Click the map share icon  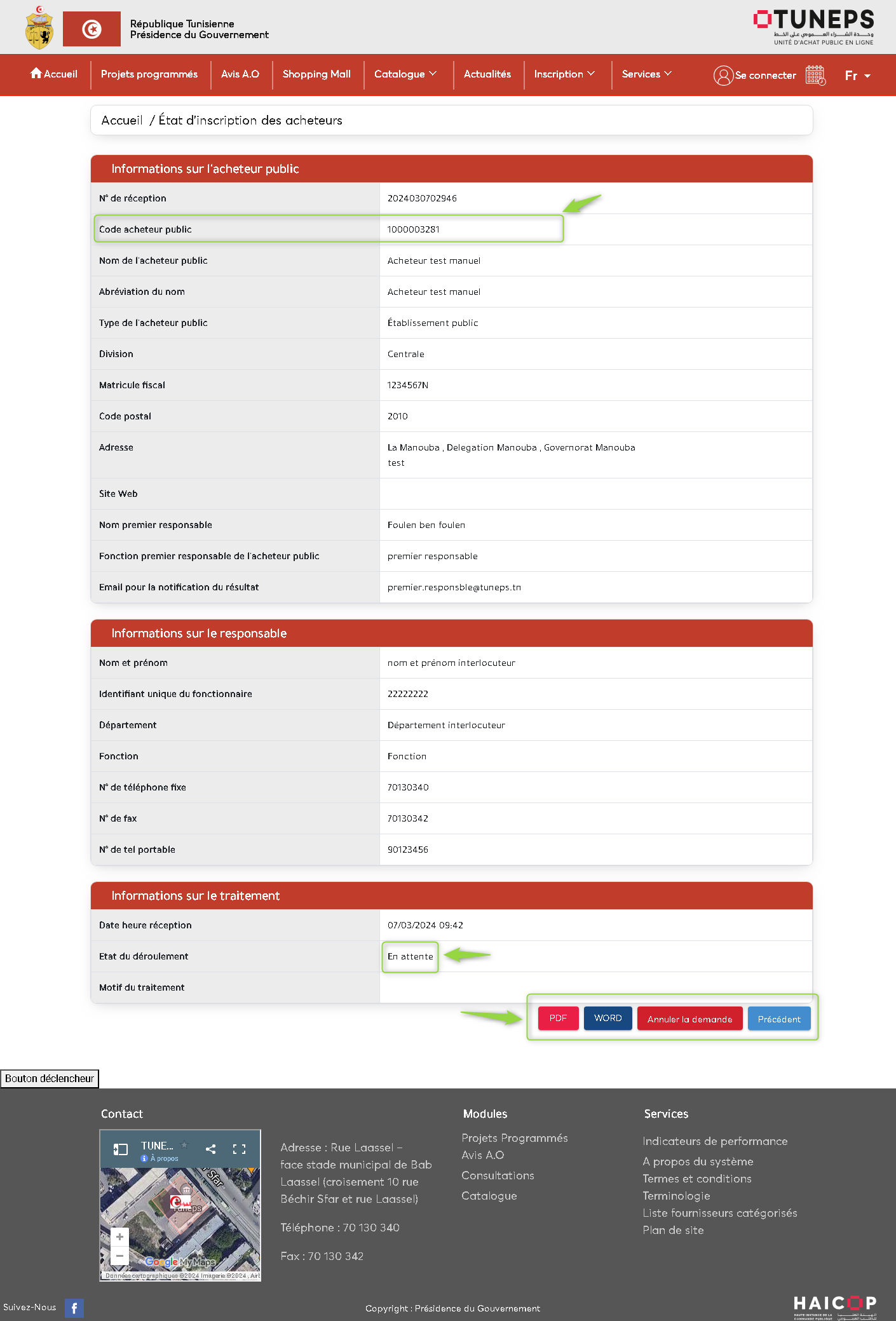(211, 1149)
